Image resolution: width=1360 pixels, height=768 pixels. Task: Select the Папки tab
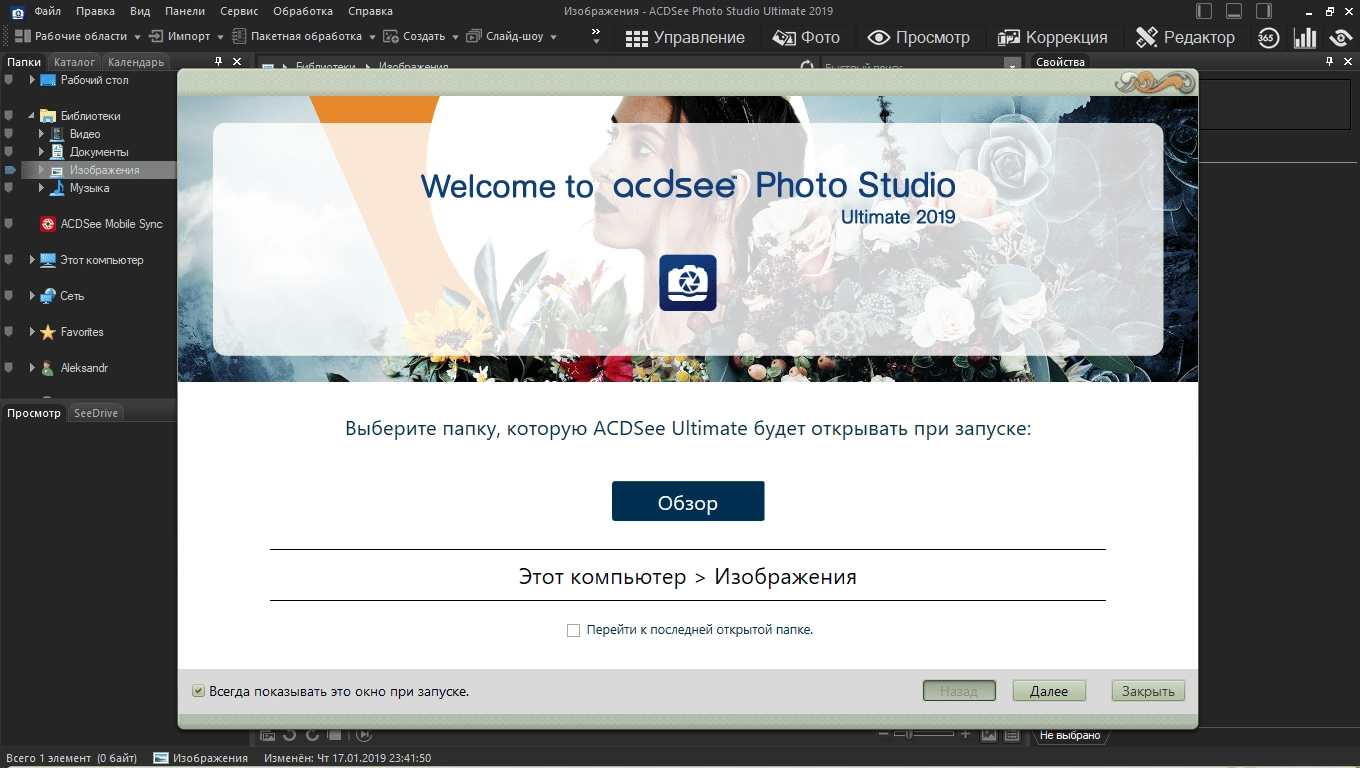tap(24, 62)
